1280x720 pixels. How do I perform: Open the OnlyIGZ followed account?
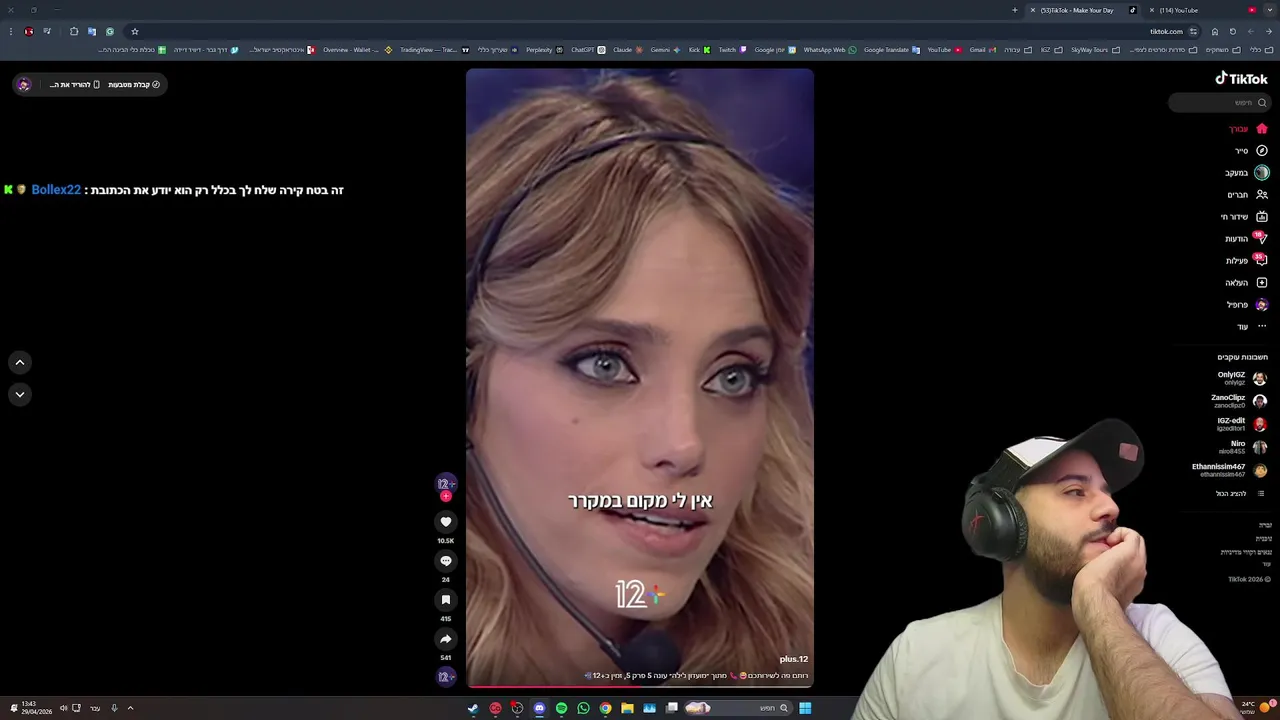(x=1241, y=378)
